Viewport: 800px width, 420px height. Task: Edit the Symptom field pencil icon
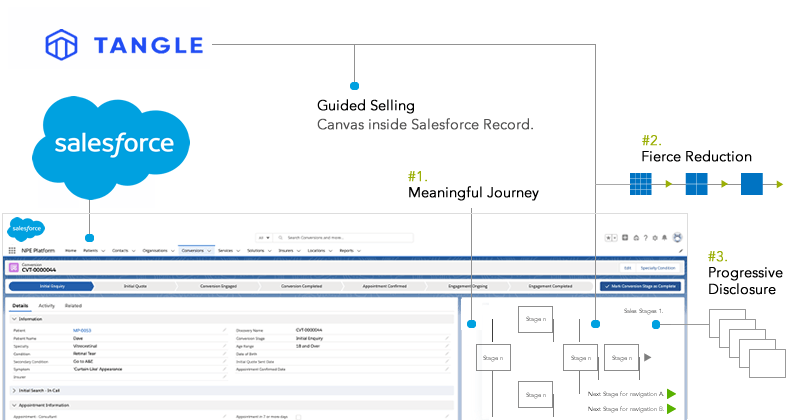pyautogui.click(x=224, y=369)
